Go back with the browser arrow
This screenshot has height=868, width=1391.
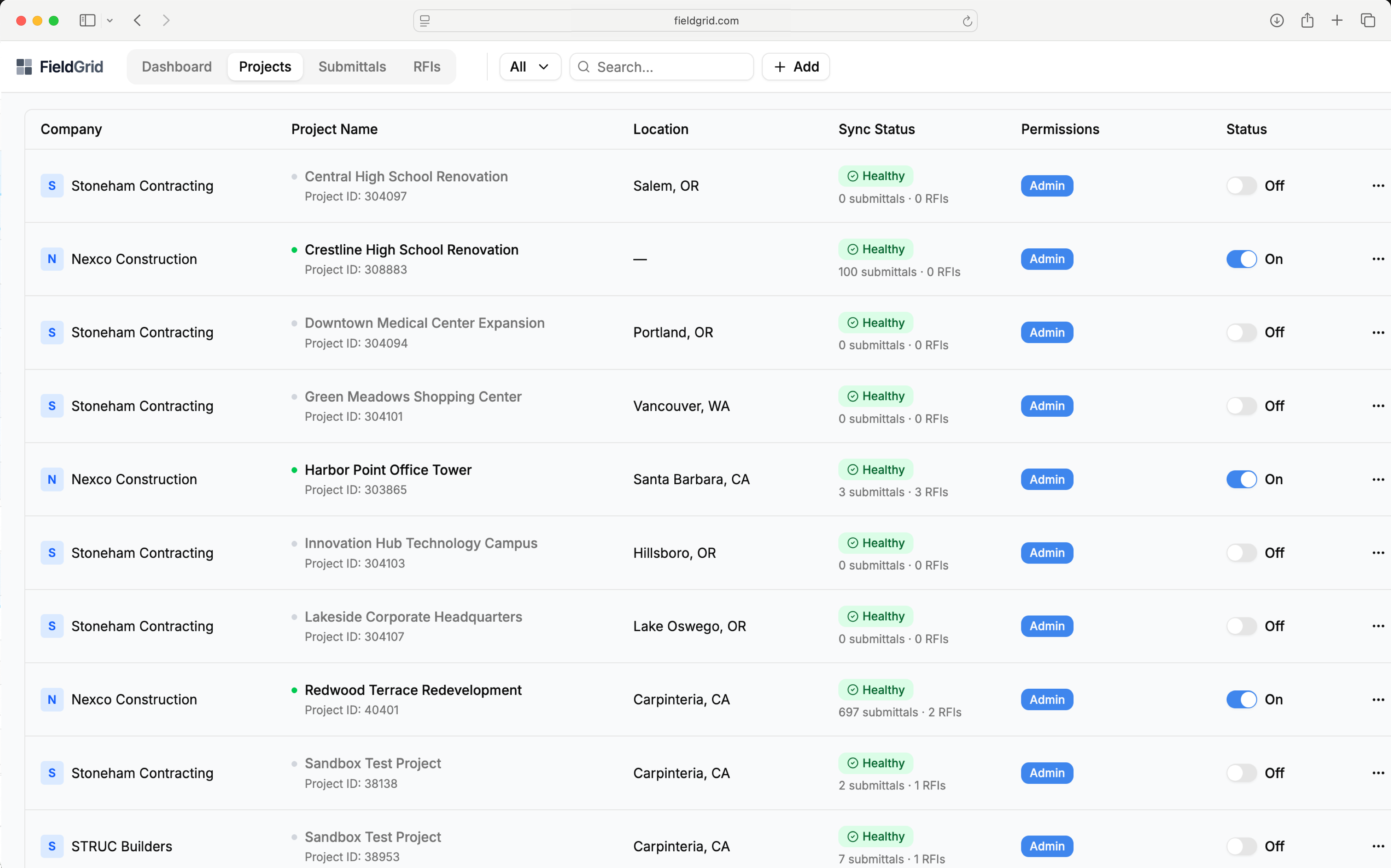pos(138,21)
